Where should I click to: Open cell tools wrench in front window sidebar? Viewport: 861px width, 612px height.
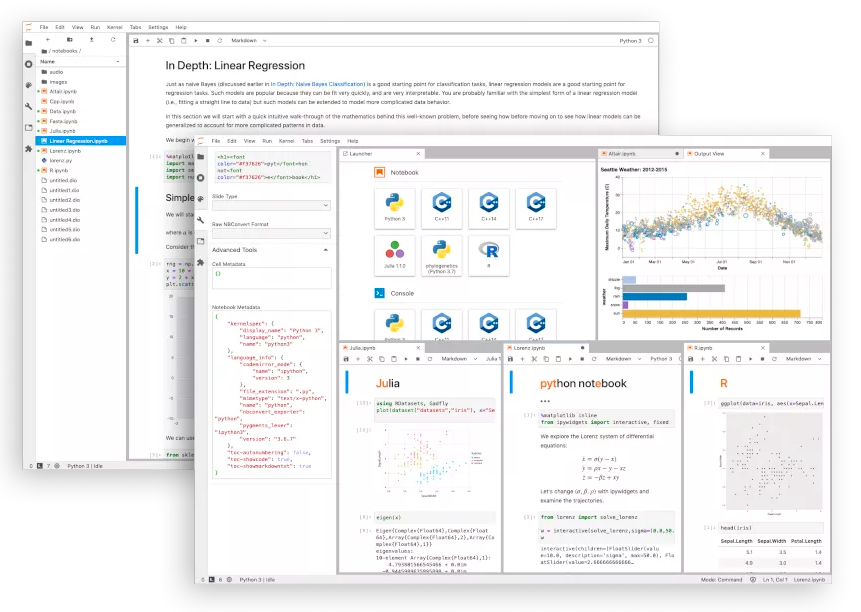201,220
